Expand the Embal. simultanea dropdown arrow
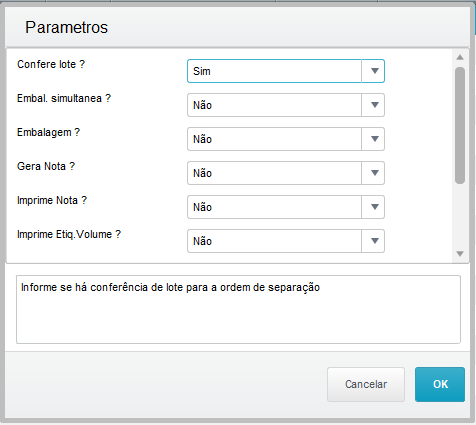Image resolution: width=476 pixels, height=425 pixels. coord(373,105)
